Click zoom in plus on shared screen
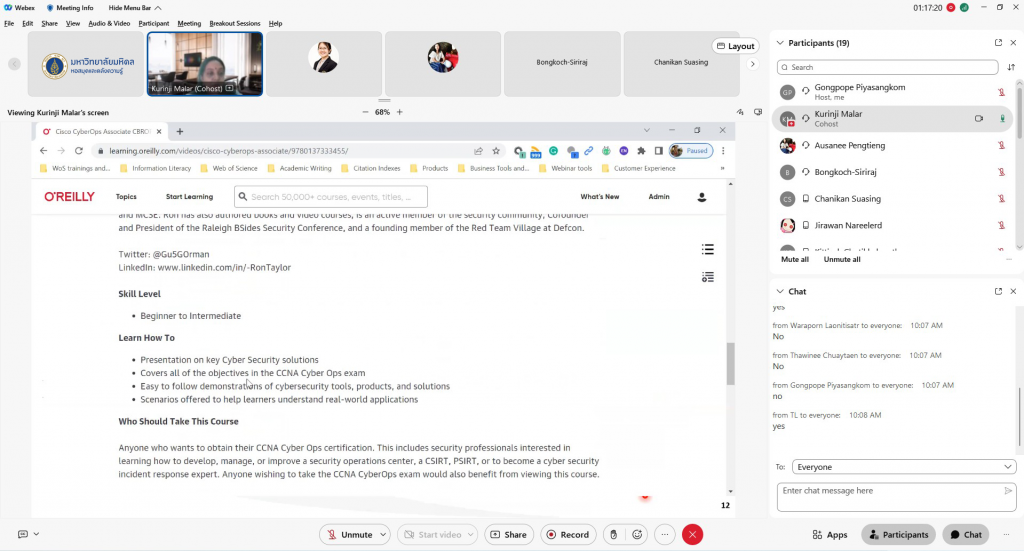1024x551 pixels. pos(399,112)
